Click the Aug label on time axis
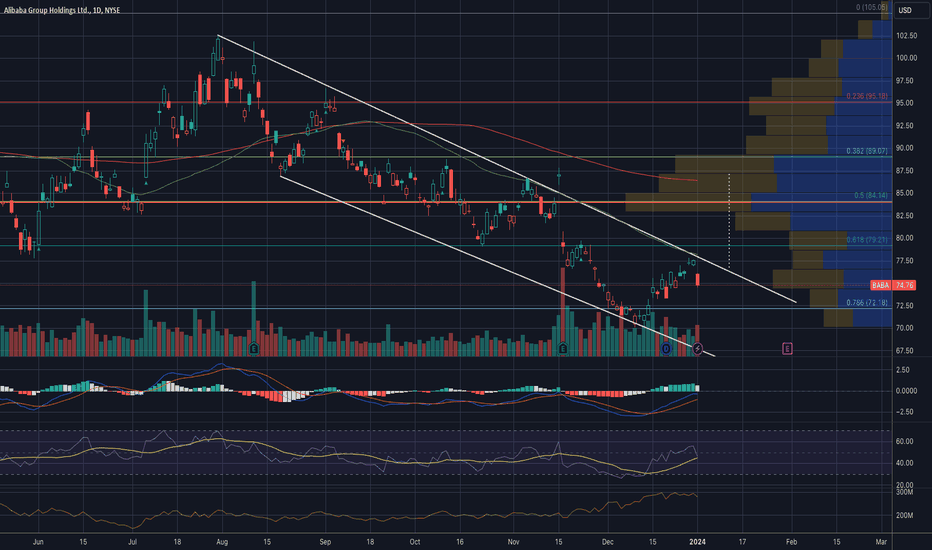The height and width of the screenshot is (550, 932). point(222,542)
